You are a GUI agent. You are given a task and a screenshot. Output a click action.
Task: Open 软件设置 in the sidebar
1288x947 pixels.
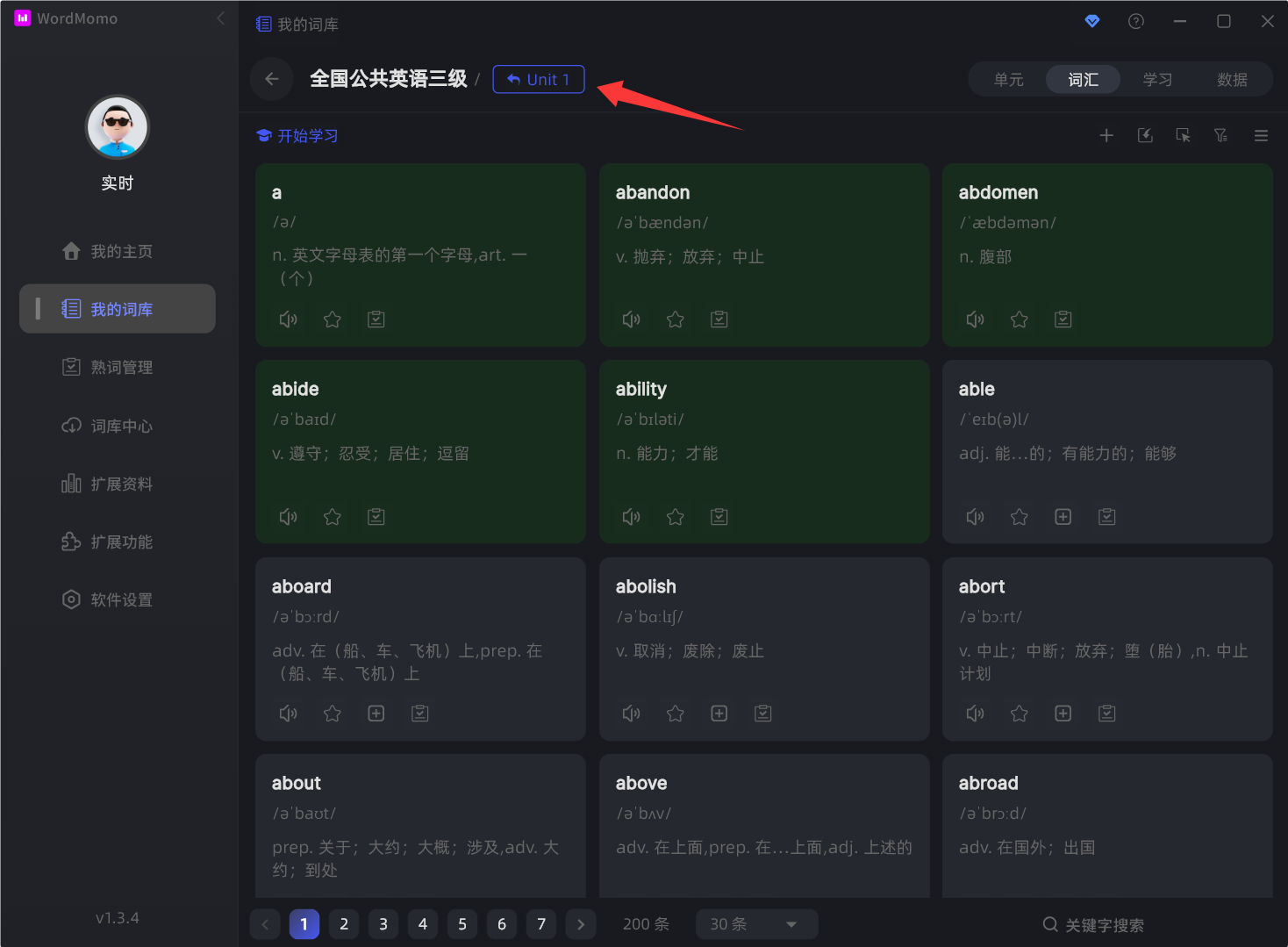point(118,599)
